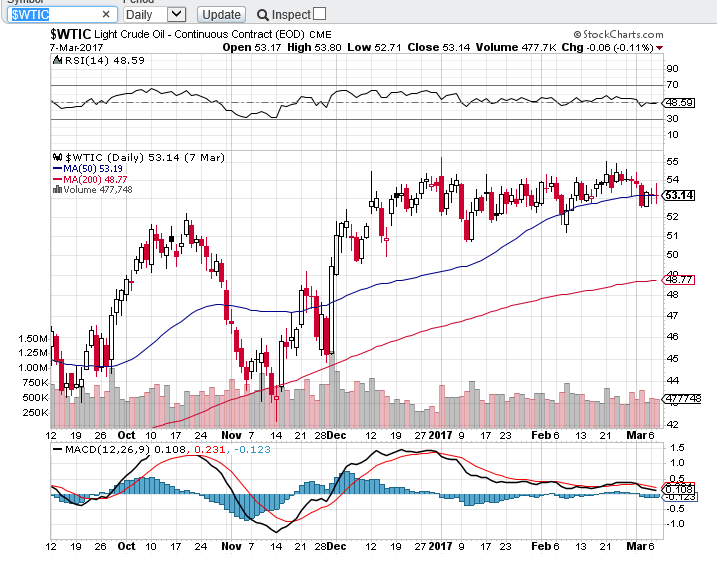Click the RSI(14) 48.59 label

(105, 60)
